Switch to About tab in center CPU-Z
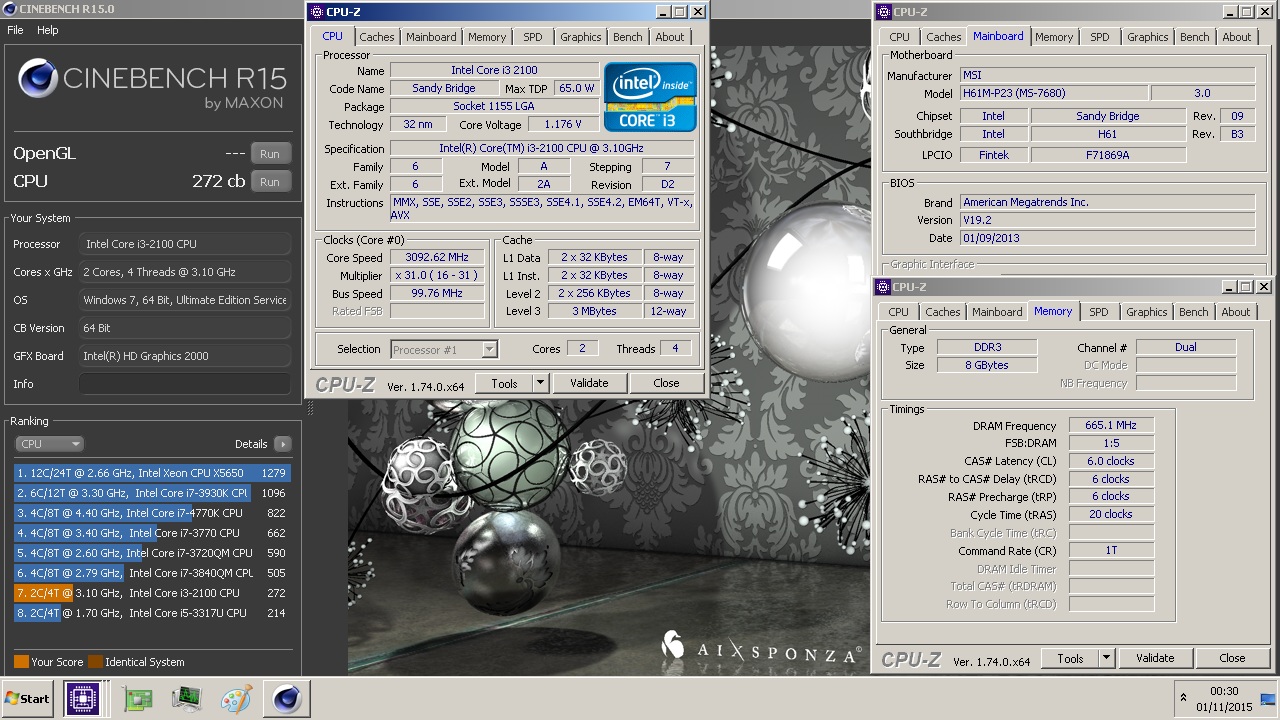The height and width of the screenshot is (720, 1280). 670,37
